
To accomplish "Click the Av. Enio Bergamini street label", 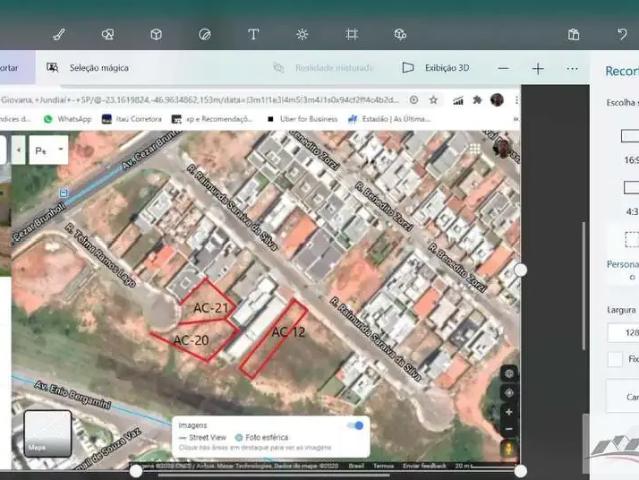I will (x=73, y=394).
